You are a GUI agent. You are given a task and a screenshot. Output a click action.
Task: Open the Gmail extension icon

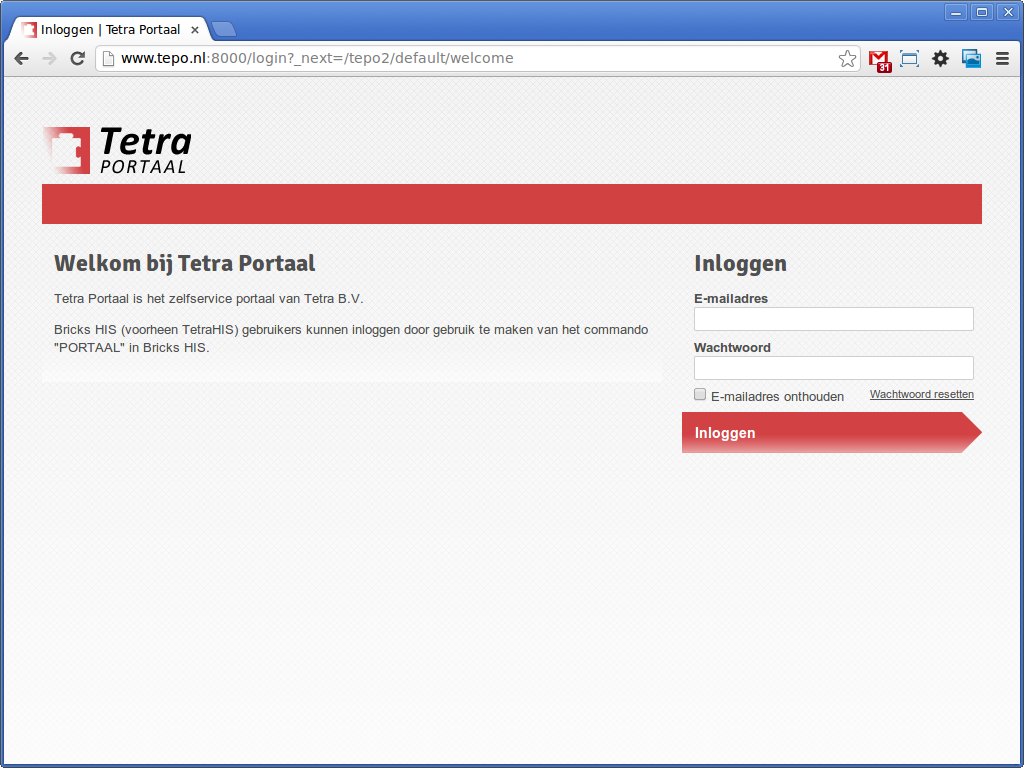(879, 59)
